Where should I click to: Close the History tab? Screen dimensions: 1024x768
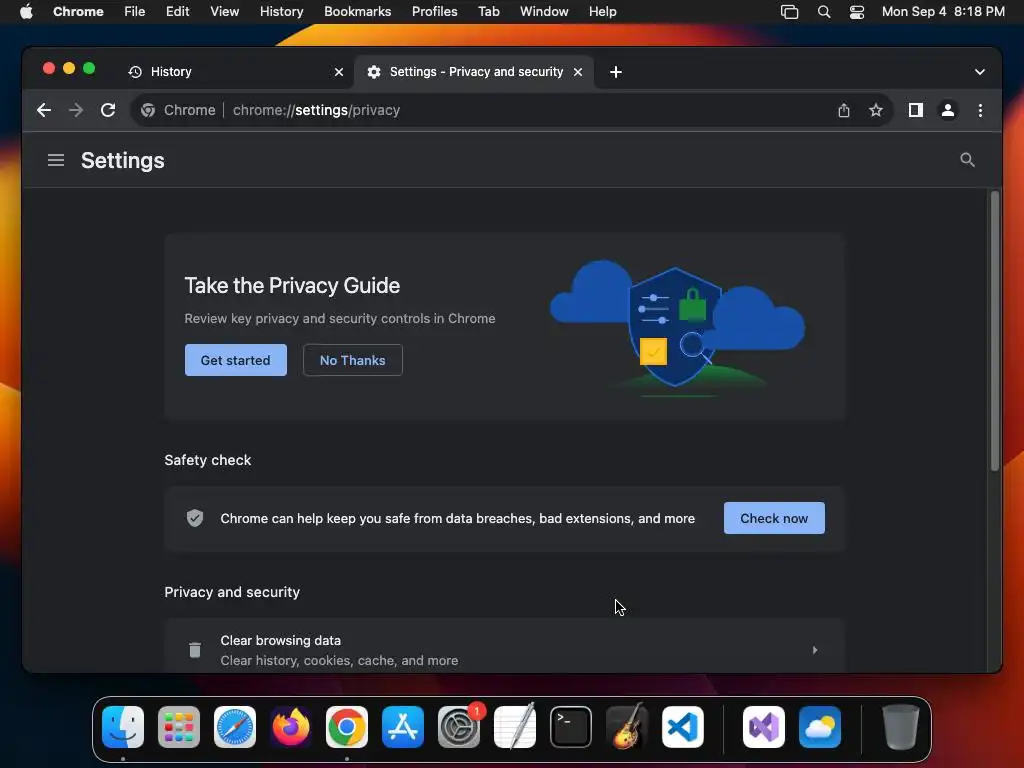(339, 72)
